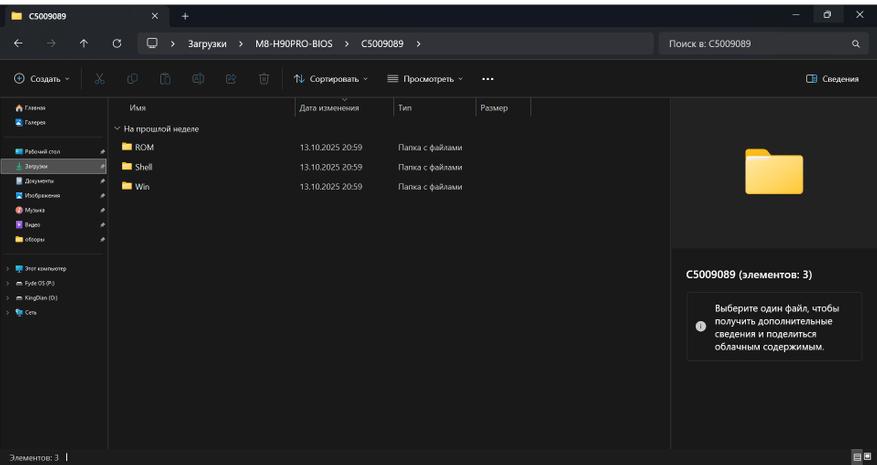Expand the Просмотреть view options
This screenshot has width=877, height=465.
point(425,79)
